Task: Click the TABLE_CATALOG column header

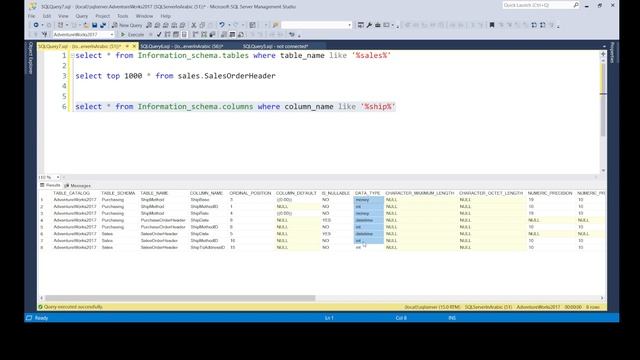Action: pyautogui.click(x=71, y=193)
